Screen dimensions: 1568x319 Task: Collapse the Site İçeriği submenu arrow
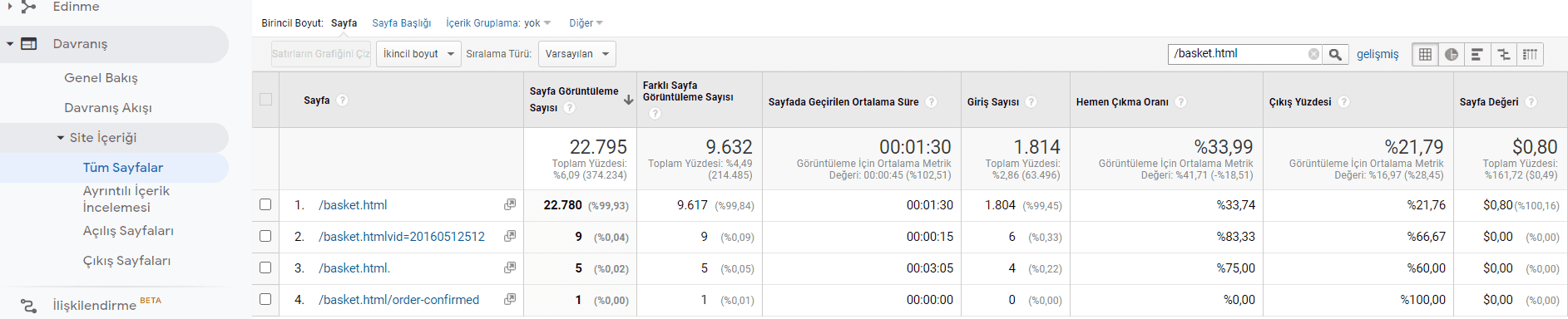tap(61, 138)
